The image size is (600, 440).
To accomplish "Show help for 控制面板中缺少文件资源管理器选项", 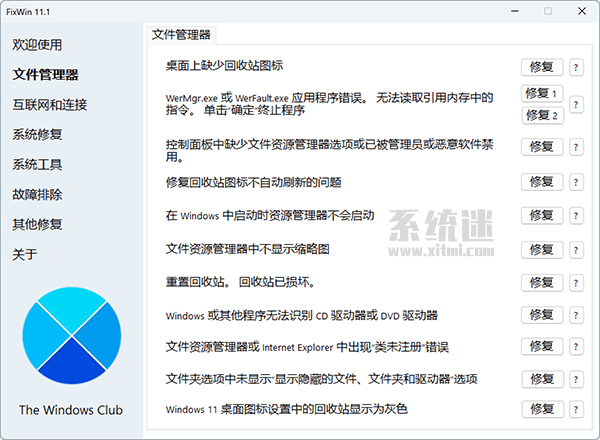I will (576, 147).
